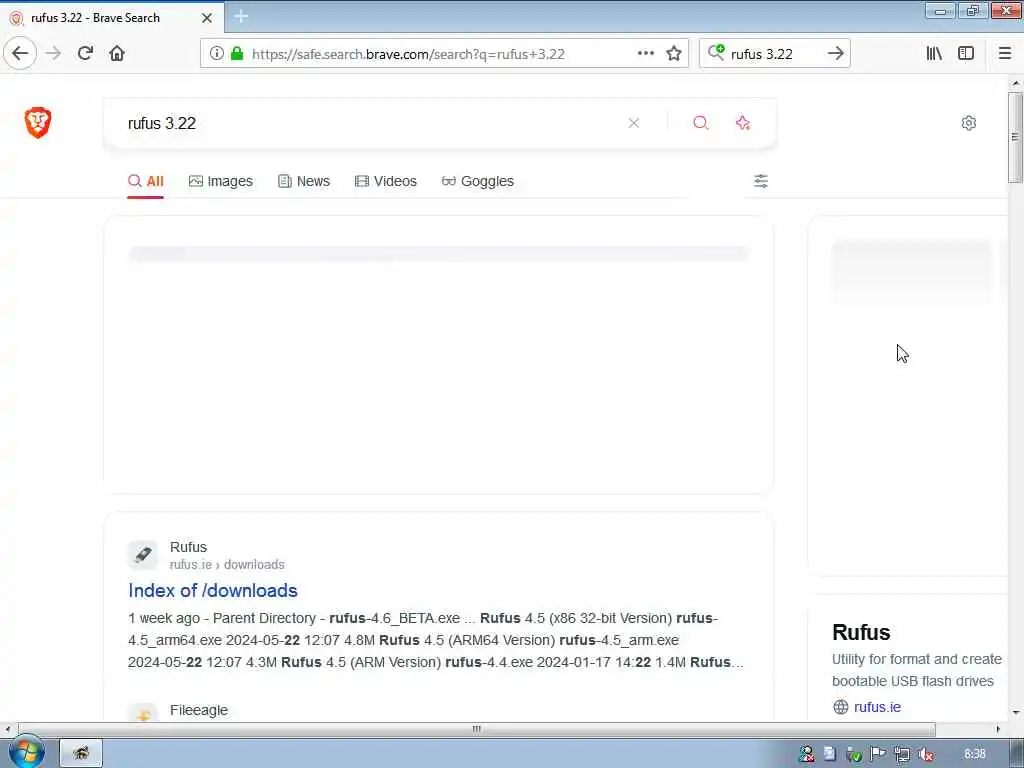The width and height of the screenshot is (1024, 768).
Task: Switch to the Goggles tab
Action: [477, 182]
